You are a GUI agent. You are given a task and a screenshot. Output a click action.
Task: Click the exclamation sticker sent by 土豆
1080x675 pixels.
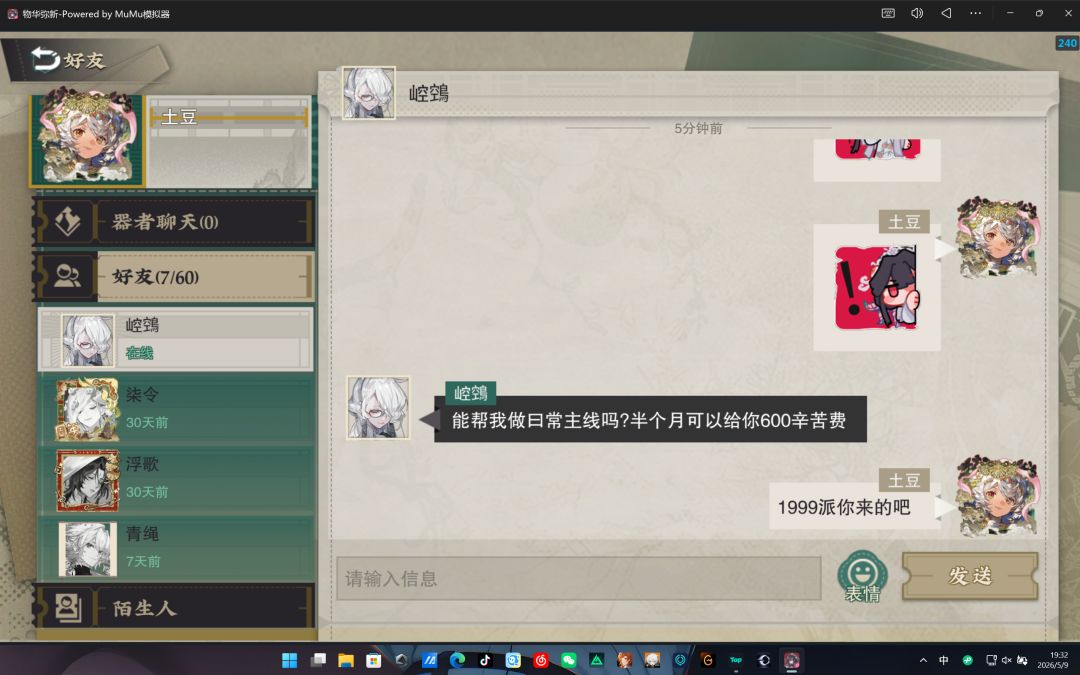click(877, 287)
